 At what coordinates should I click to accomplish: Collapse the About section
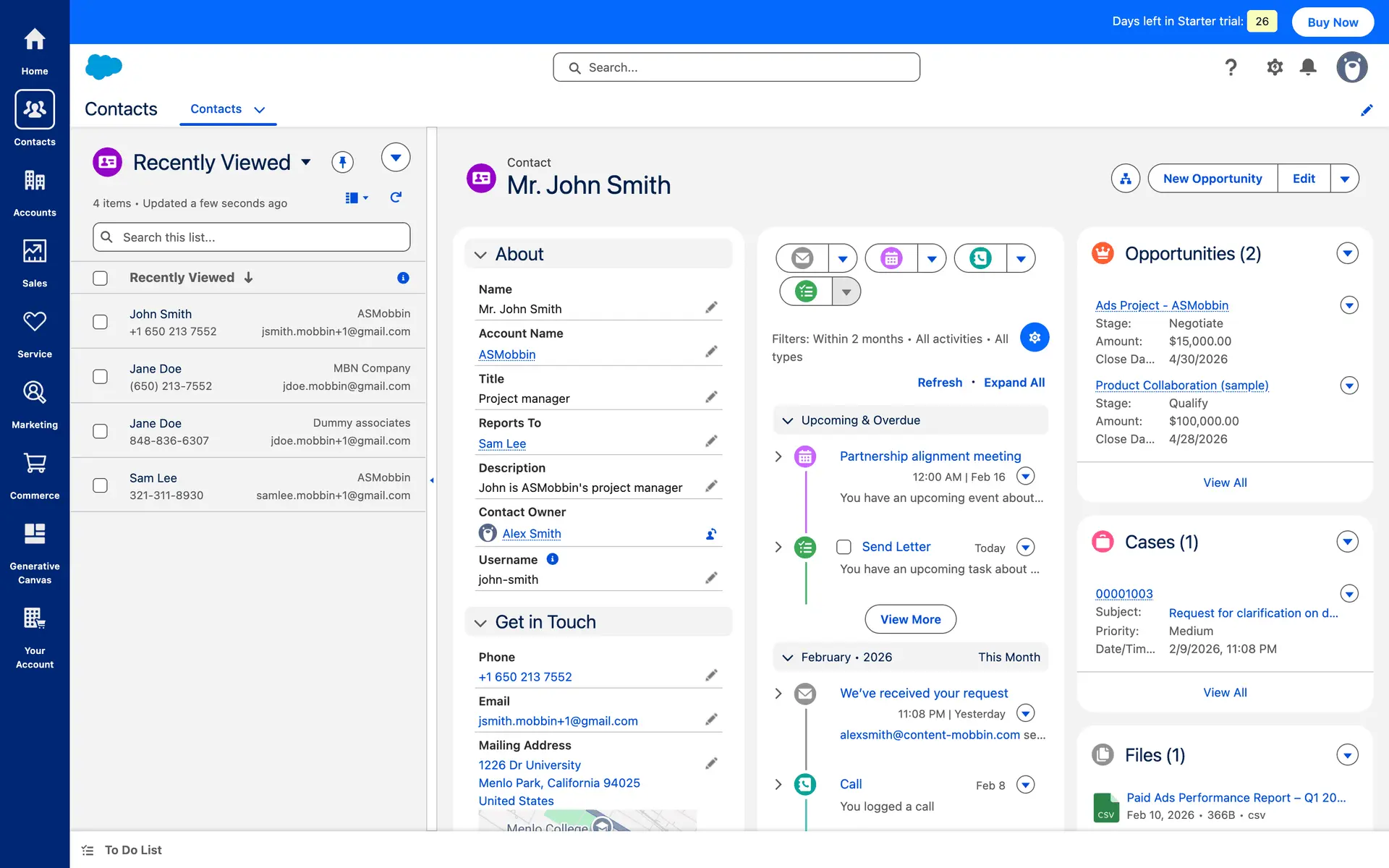point(480,255)
